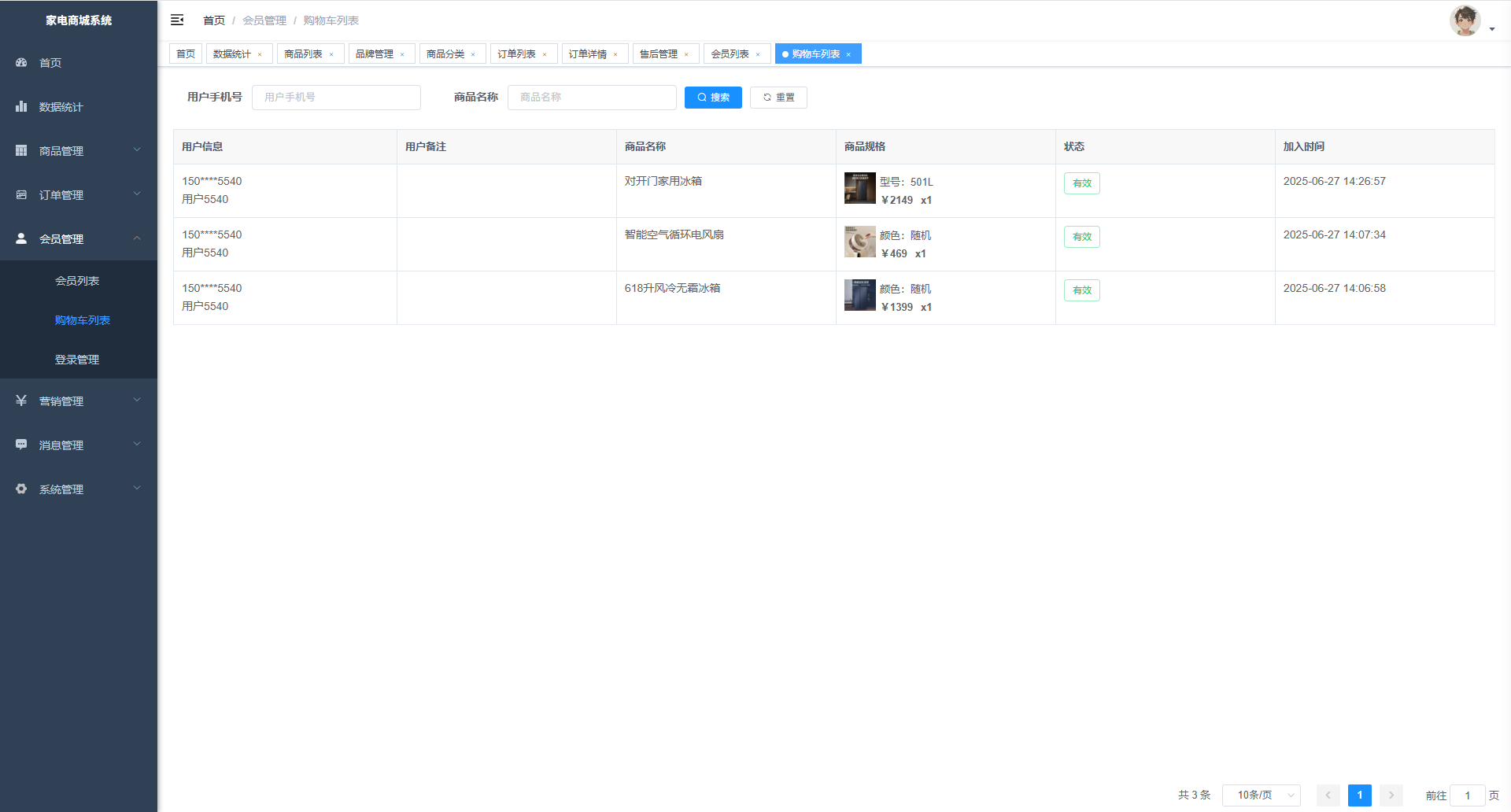
Task: Expand the 商品管理 sidebar menu
Action: pos(79,150)
